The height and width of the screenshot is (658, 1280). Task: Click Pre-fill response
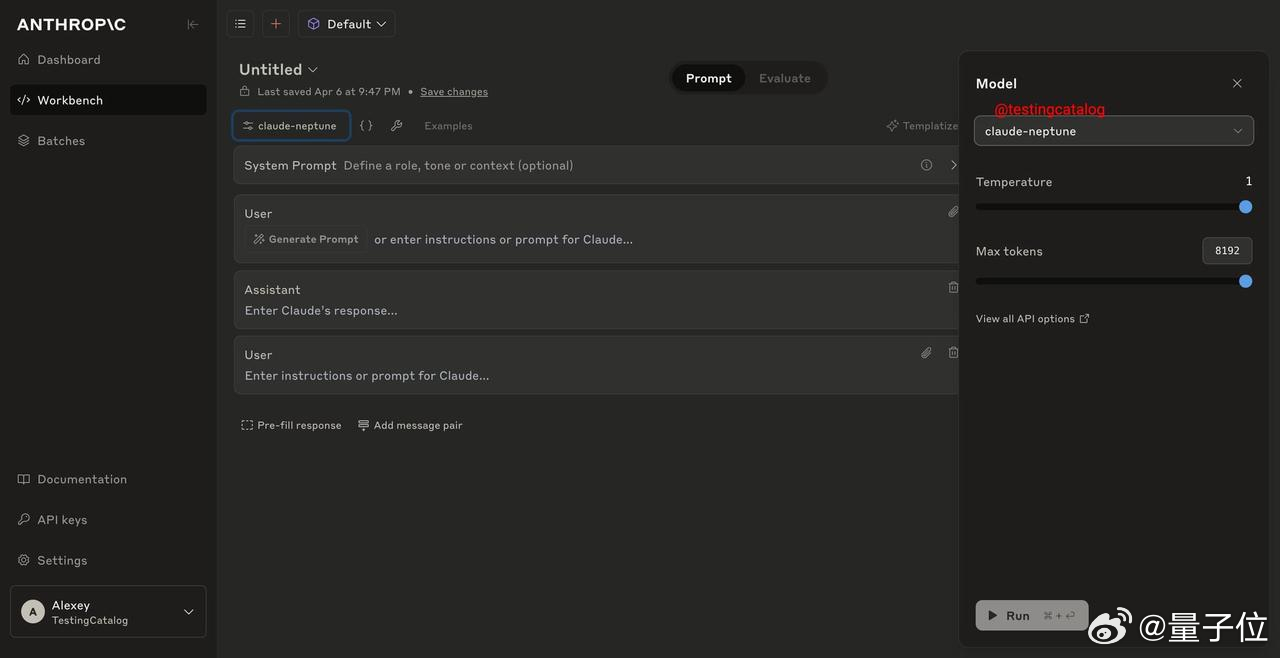(x=291, y=425)
